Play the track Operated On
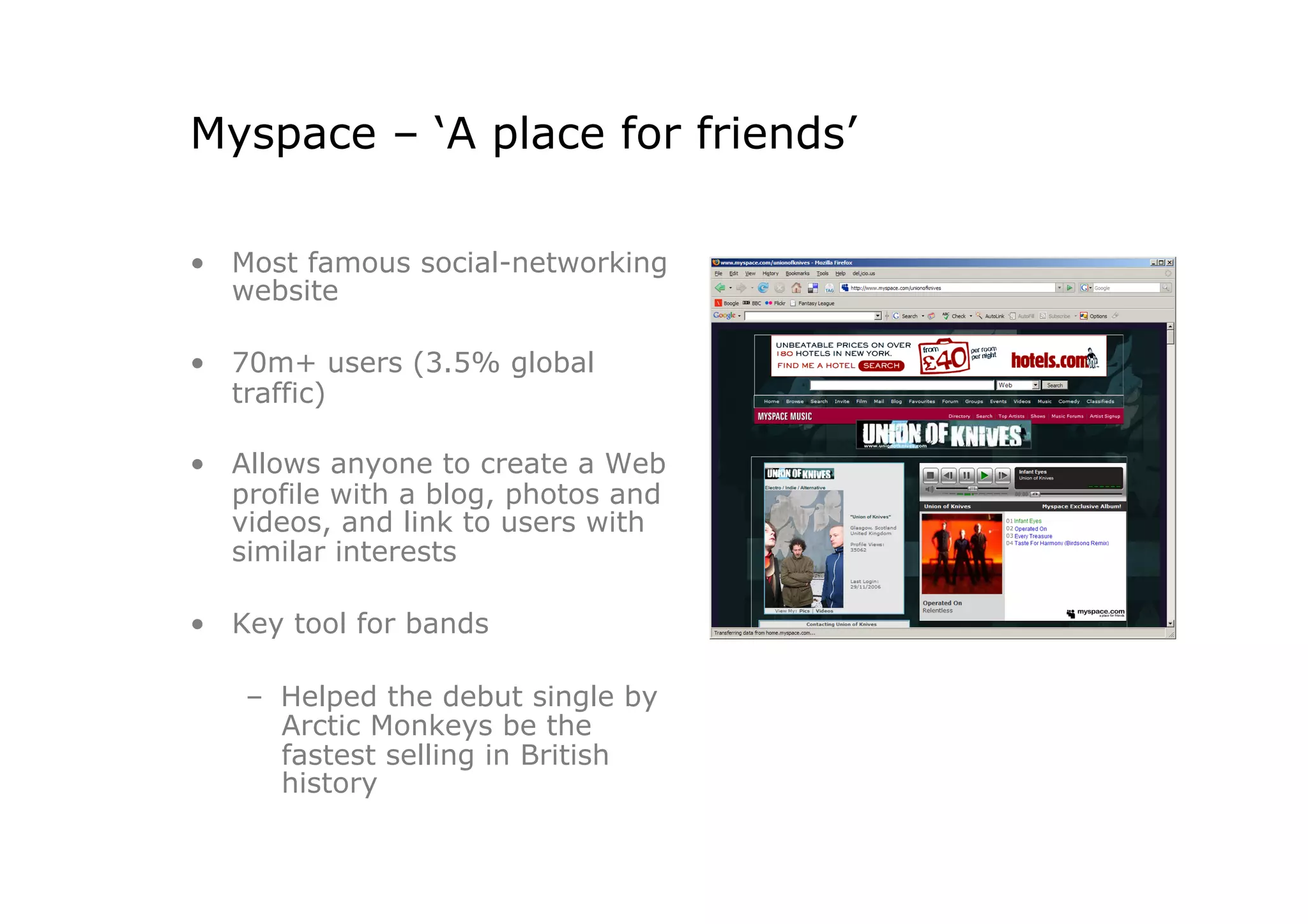 pos(1030,529)
